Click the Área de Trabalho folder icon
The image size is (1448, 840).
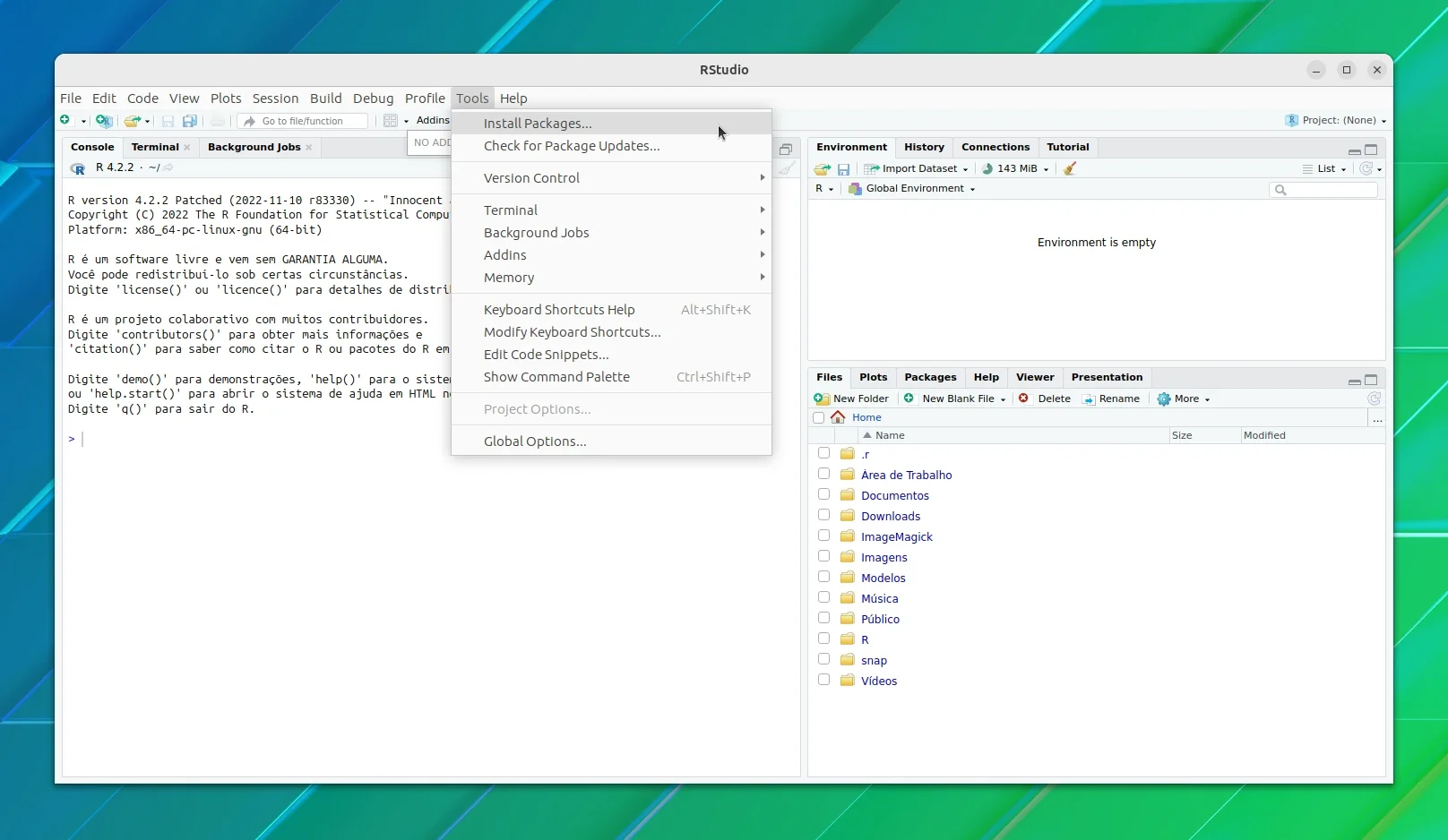click(848, 475)
